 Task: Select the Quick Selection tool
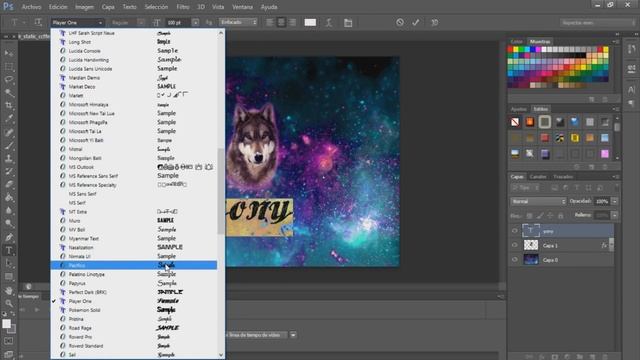[x=9, y=93]
